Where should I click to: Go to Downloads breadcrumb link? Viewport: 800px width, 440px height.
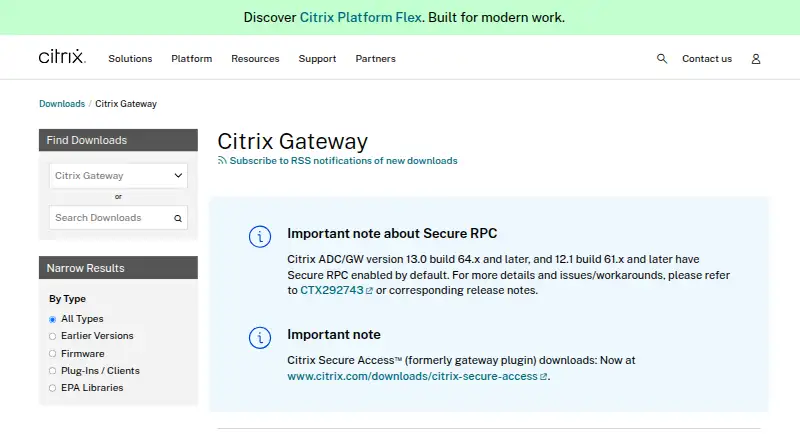tap(62, 104)
